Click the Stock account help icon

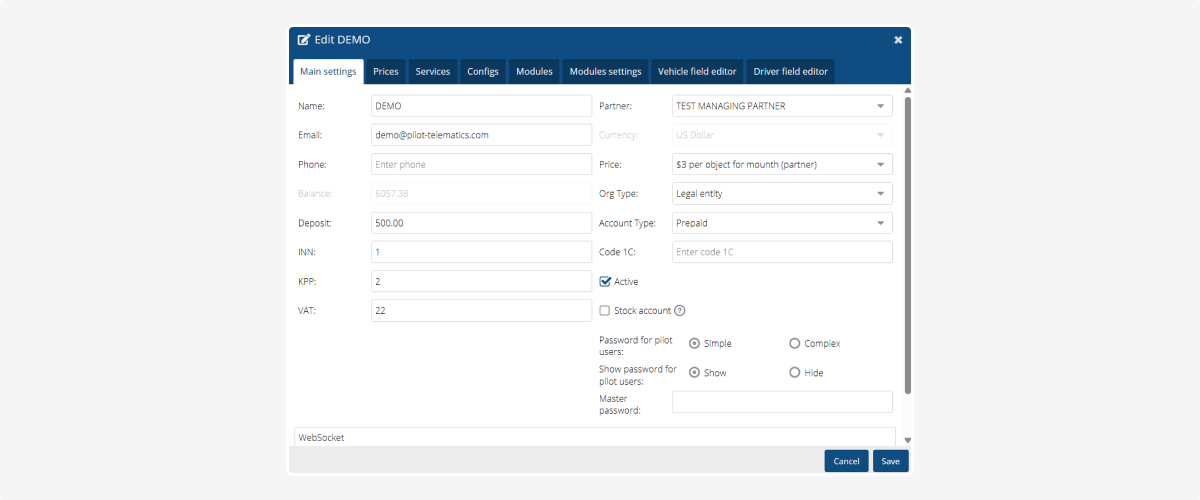[680, 311]
